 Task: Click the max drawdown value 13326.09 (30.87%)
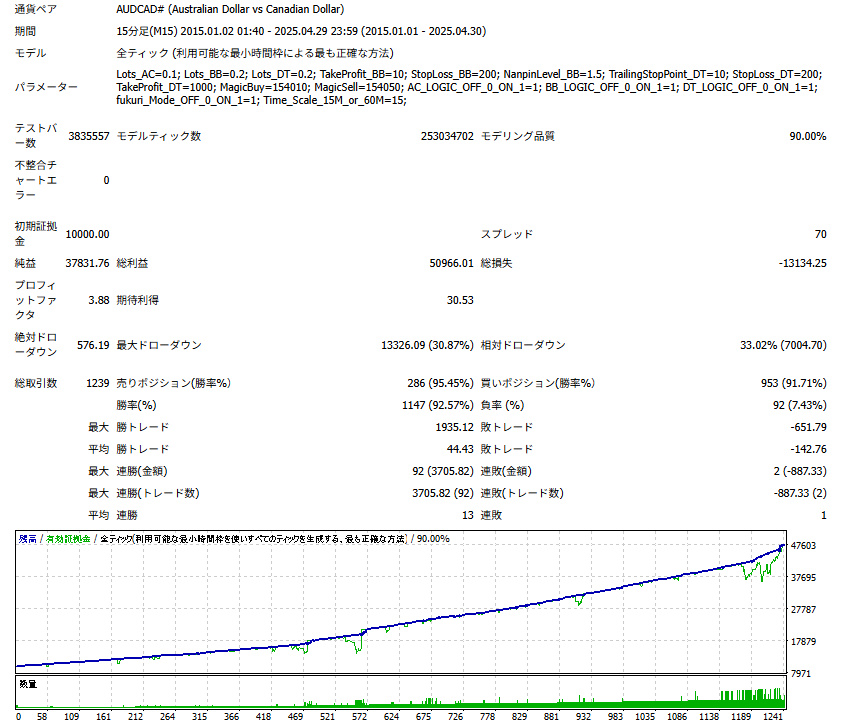pyautogui.click(x=427, y=346)
